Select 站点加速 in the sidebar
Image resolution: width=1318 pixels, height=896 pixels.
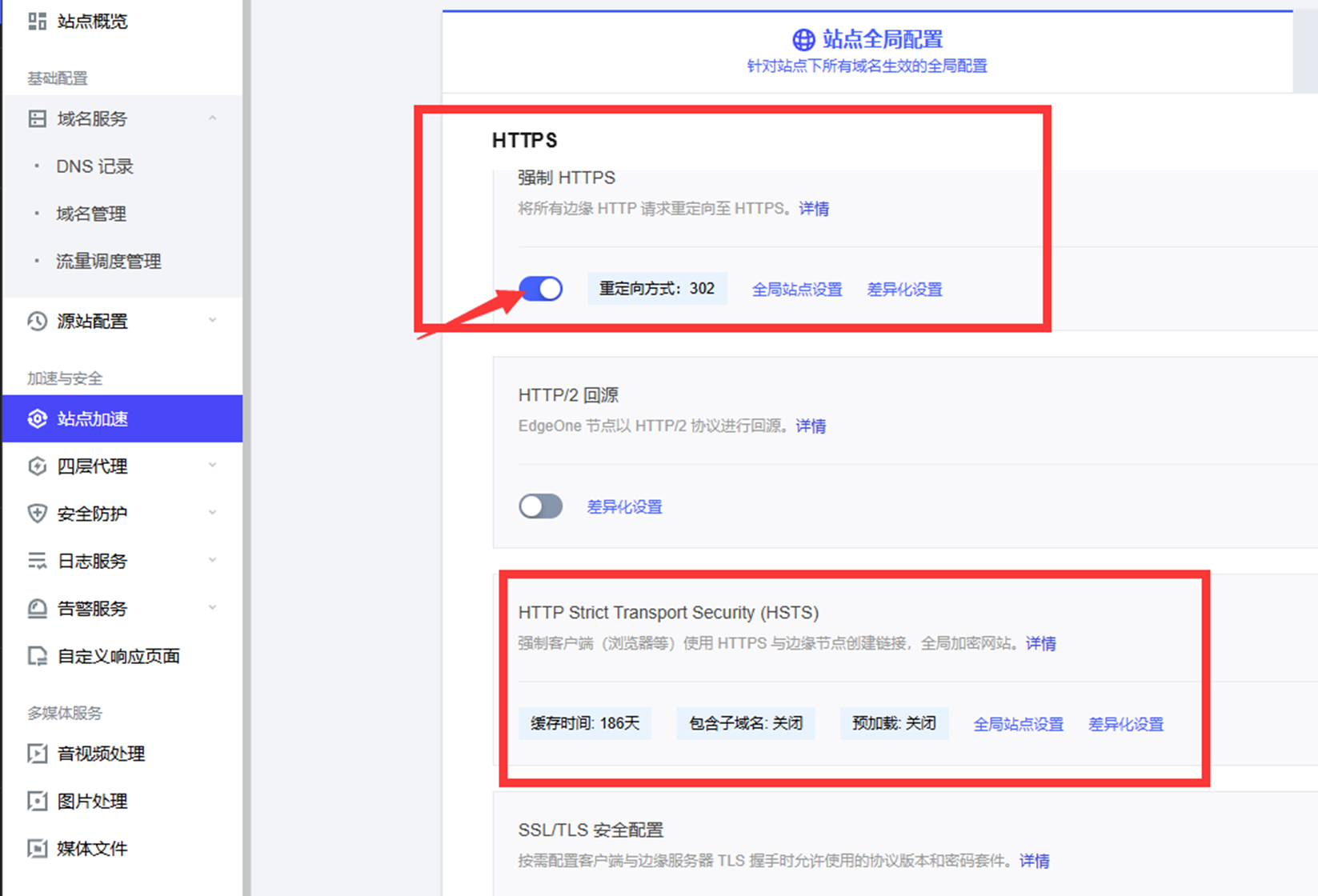[122, 418]
